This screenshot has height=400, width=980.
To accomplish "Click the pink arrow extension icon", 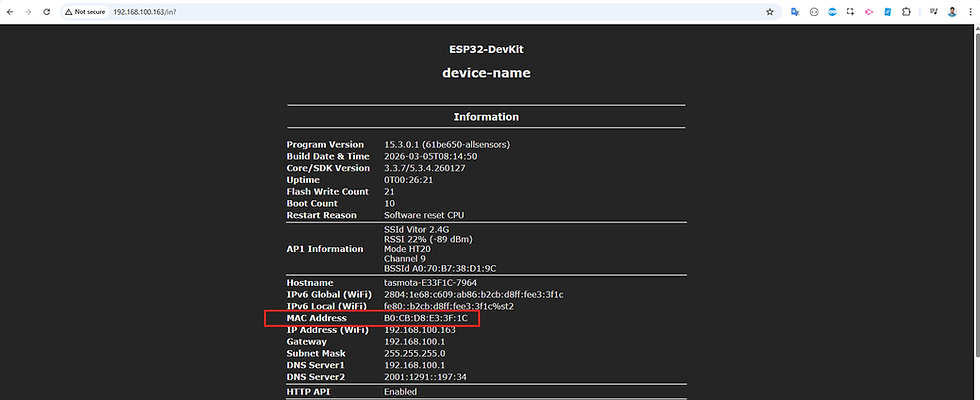I will click(868, 12).
